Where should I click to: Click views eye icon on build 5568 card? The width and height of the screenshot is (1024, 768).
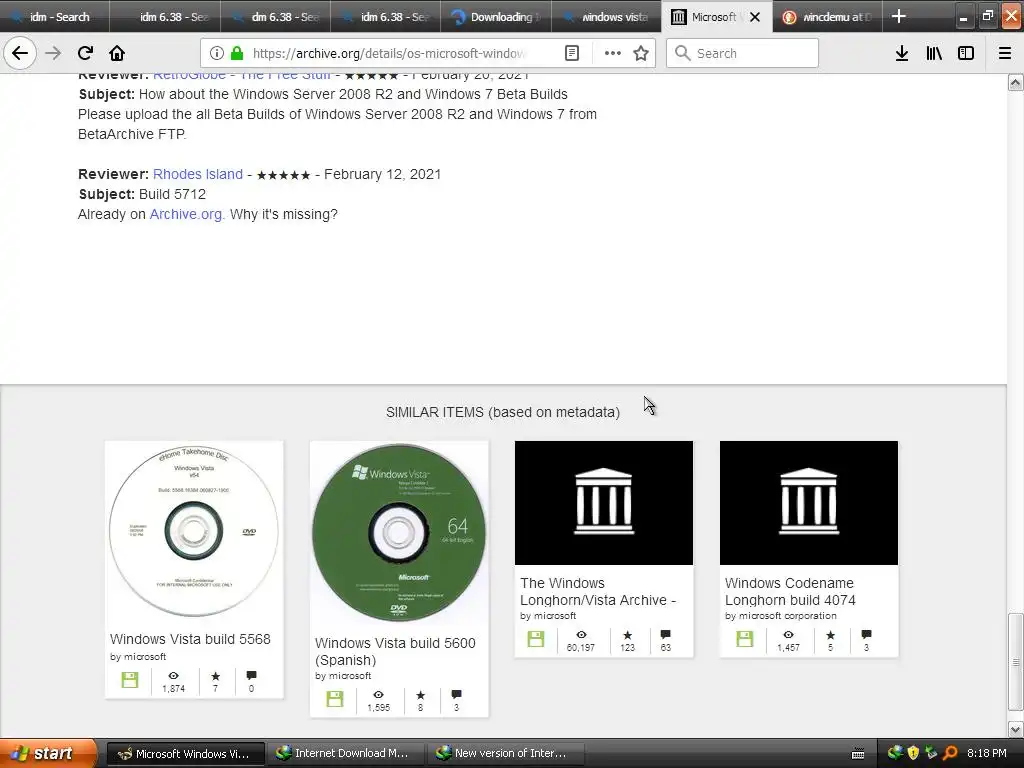coord(173,676)
